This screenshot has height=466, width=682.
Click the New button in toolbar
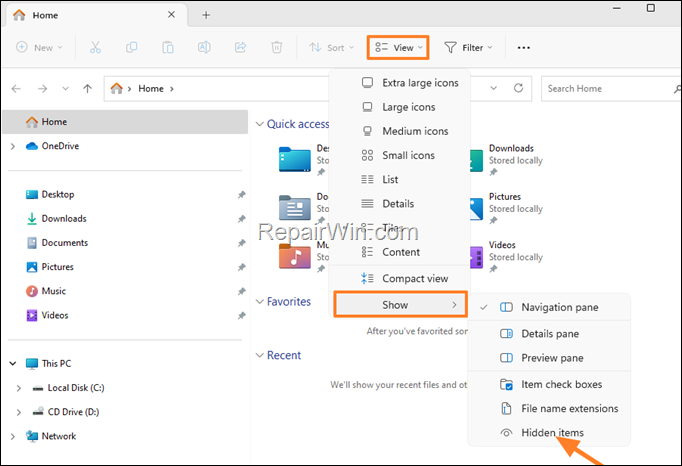[41, 47]
